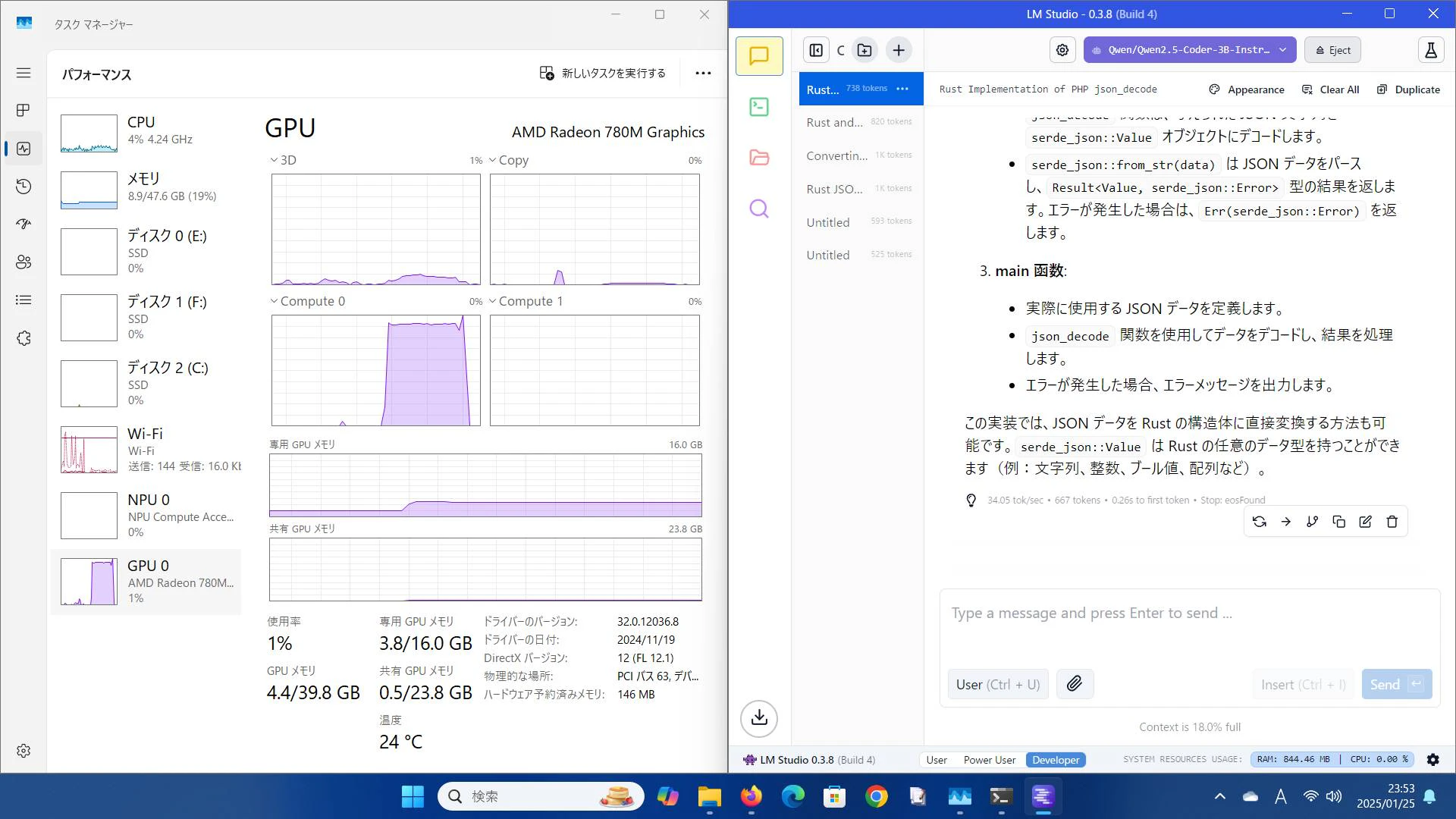Open the Chat view in LM Studio sidebar

759,56
